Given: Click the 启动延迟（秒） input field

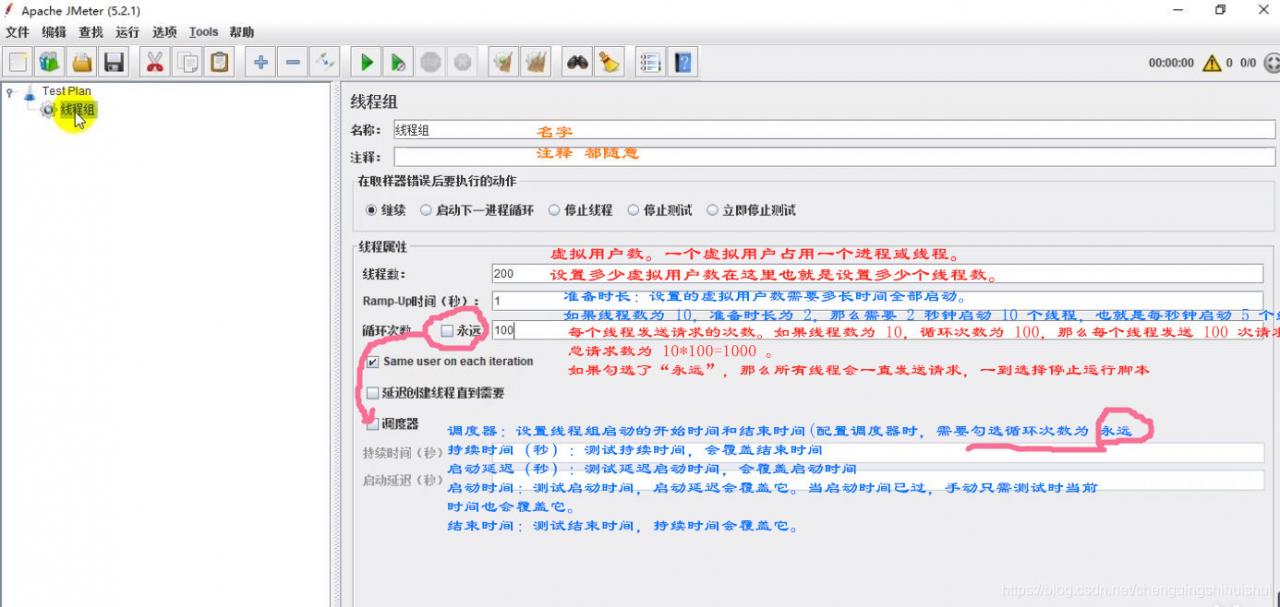Looking at the screenshot, I should pos(854,480).
